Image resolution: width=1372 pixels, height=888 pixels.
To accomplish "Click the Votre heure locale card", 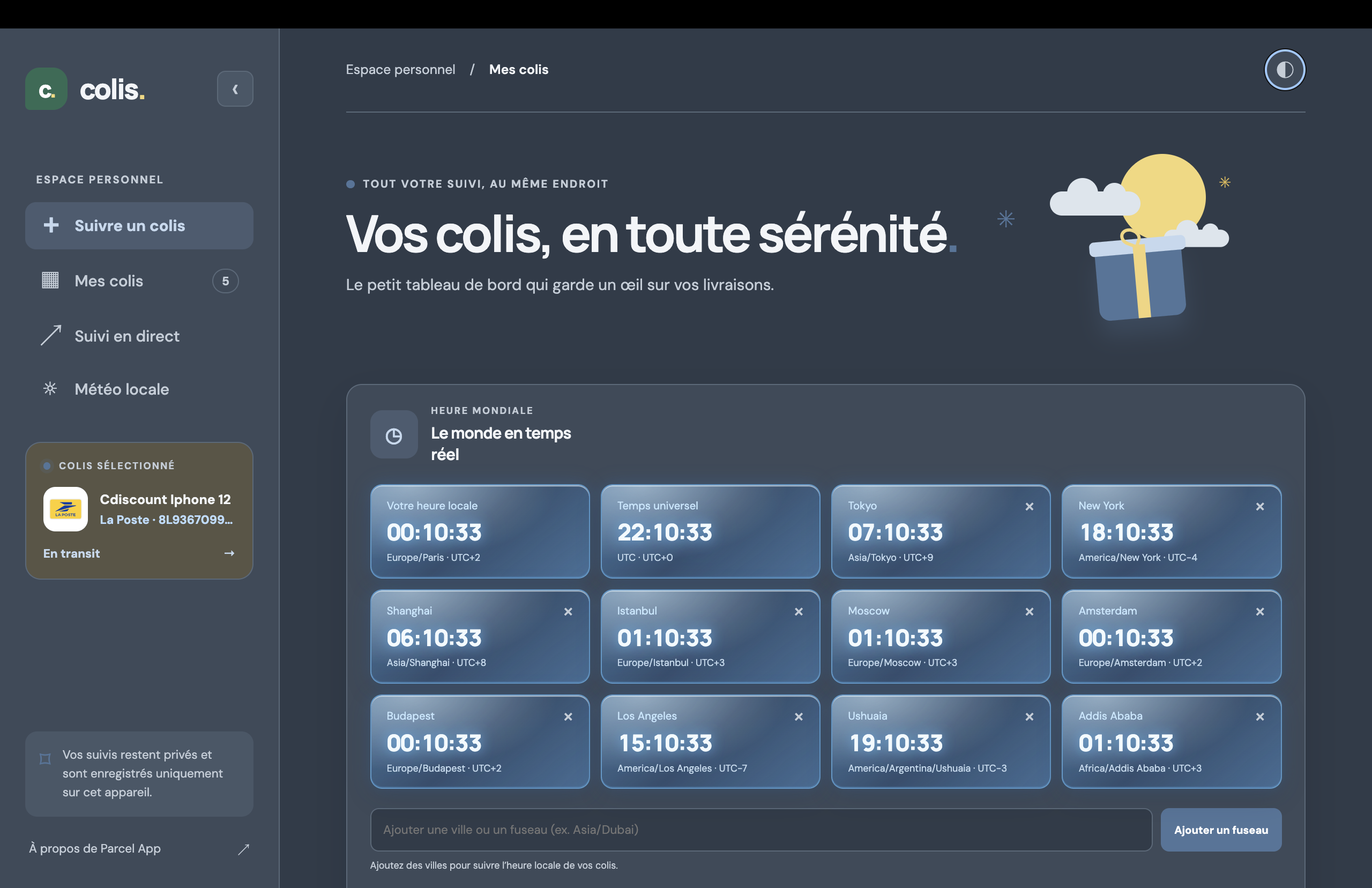I will [x=480, y=531].
